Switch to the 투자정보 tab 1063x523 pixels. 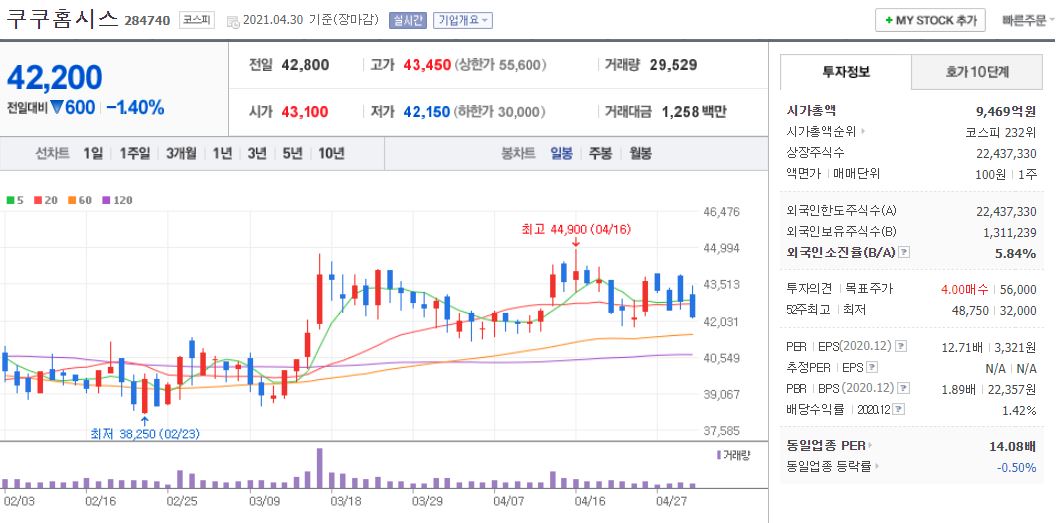point(846,72)
